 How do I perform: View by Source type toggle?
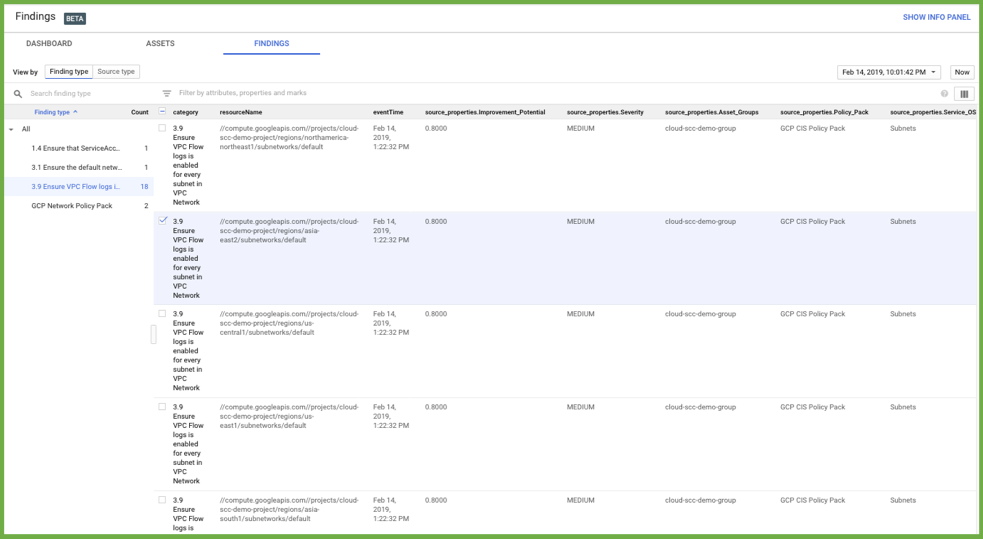116,71
